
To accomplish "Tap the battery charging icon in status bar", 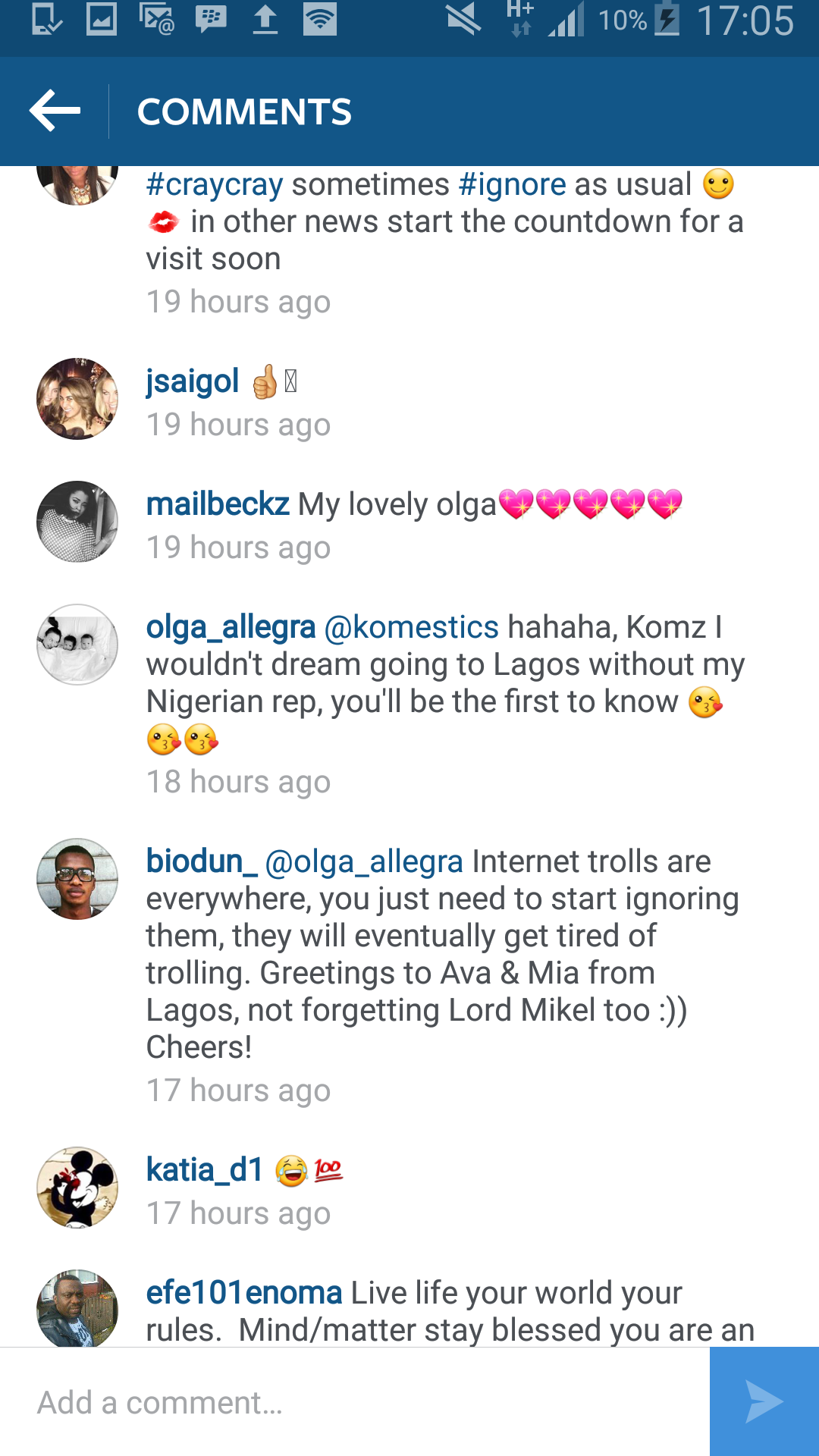I will [667, 19].
